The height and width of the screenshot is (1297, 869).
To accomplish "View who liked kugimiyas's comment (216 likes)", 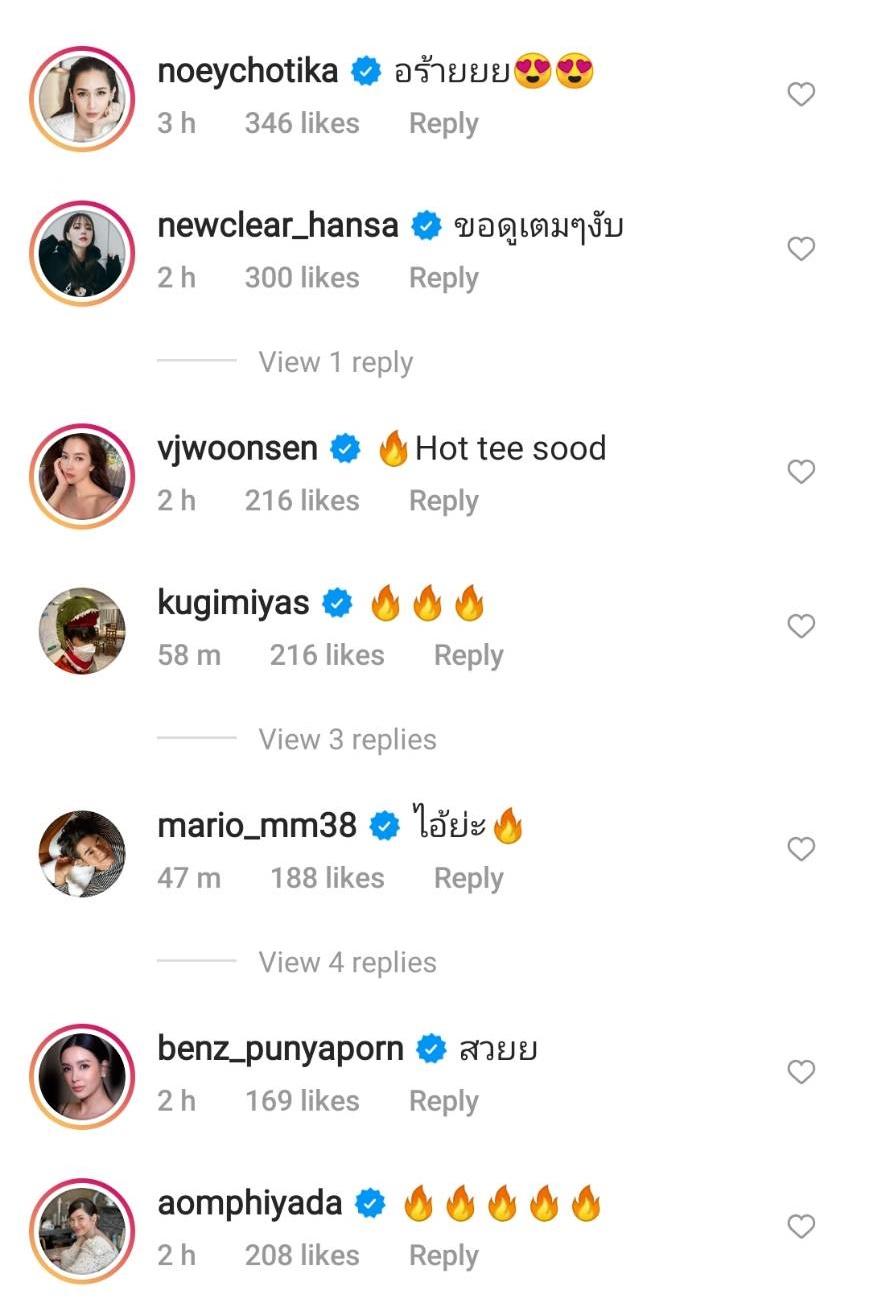I will point(326,656).
